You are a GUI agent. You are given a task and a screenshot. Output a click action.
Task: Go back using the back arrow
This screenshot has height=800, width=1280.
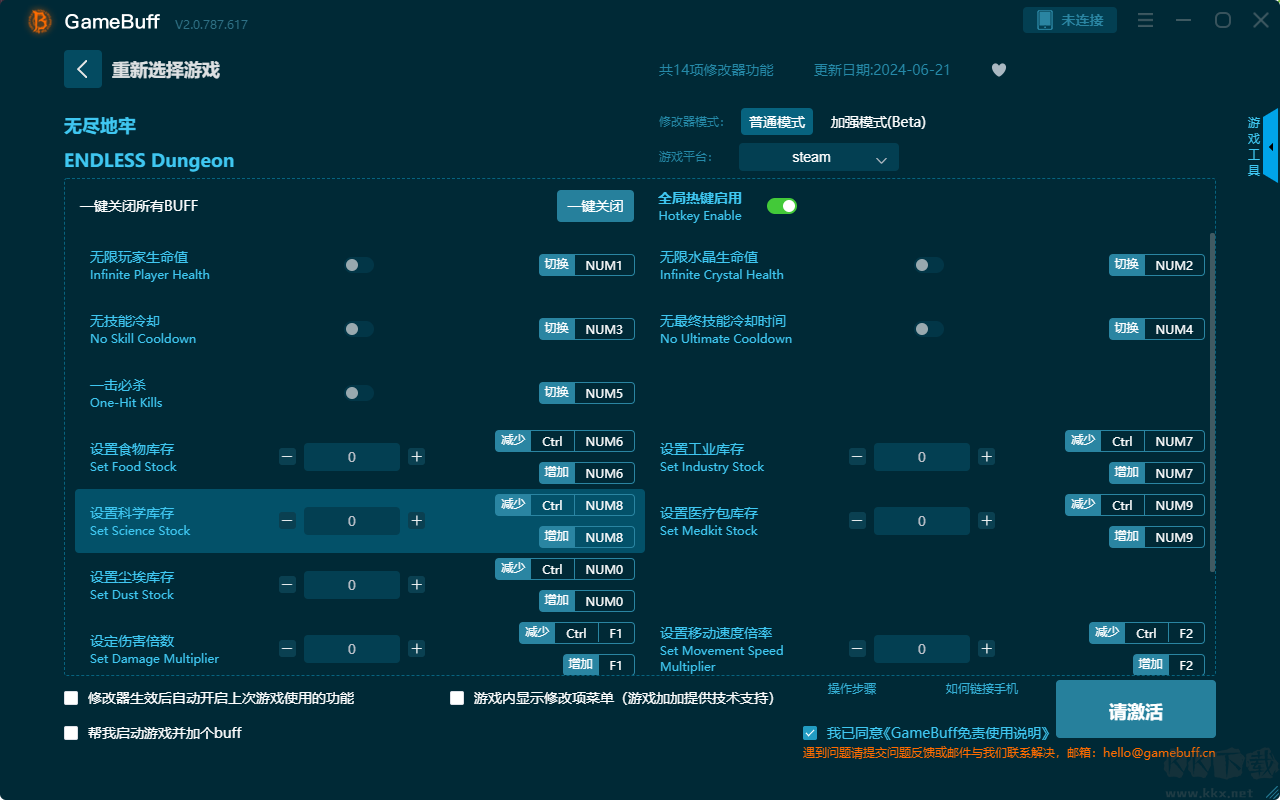coord(83,68)
